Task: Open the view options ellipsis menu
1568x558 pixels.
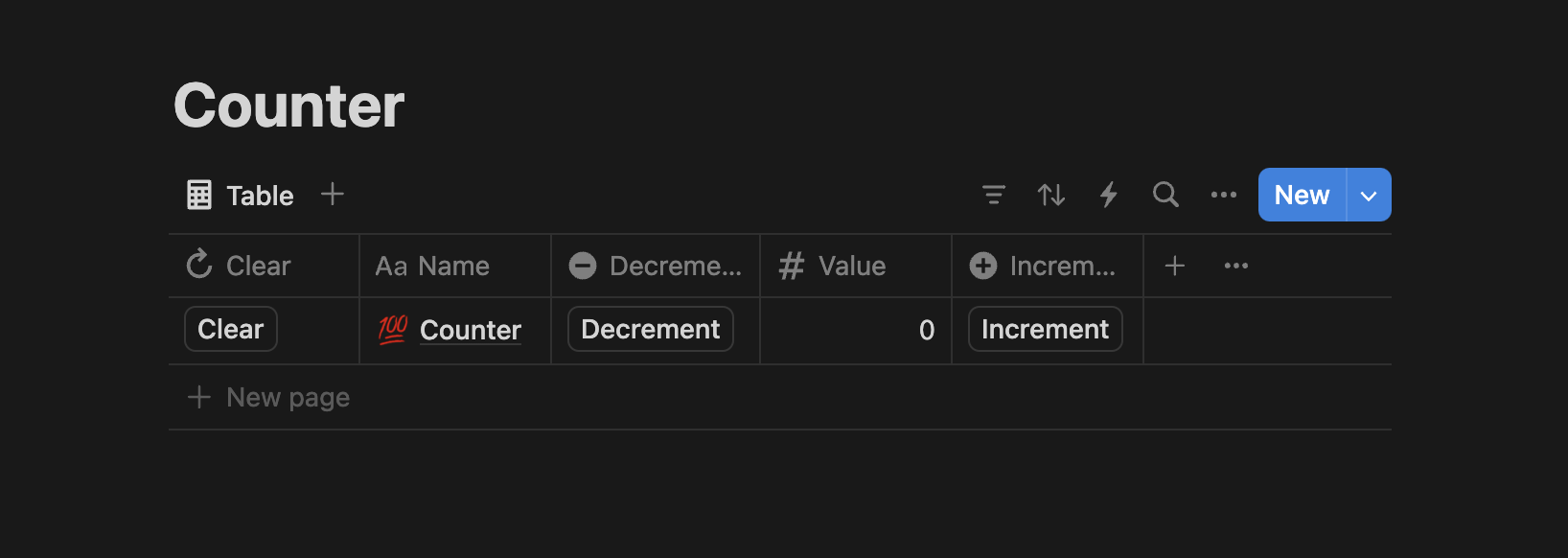Action: click(1224, 195)
